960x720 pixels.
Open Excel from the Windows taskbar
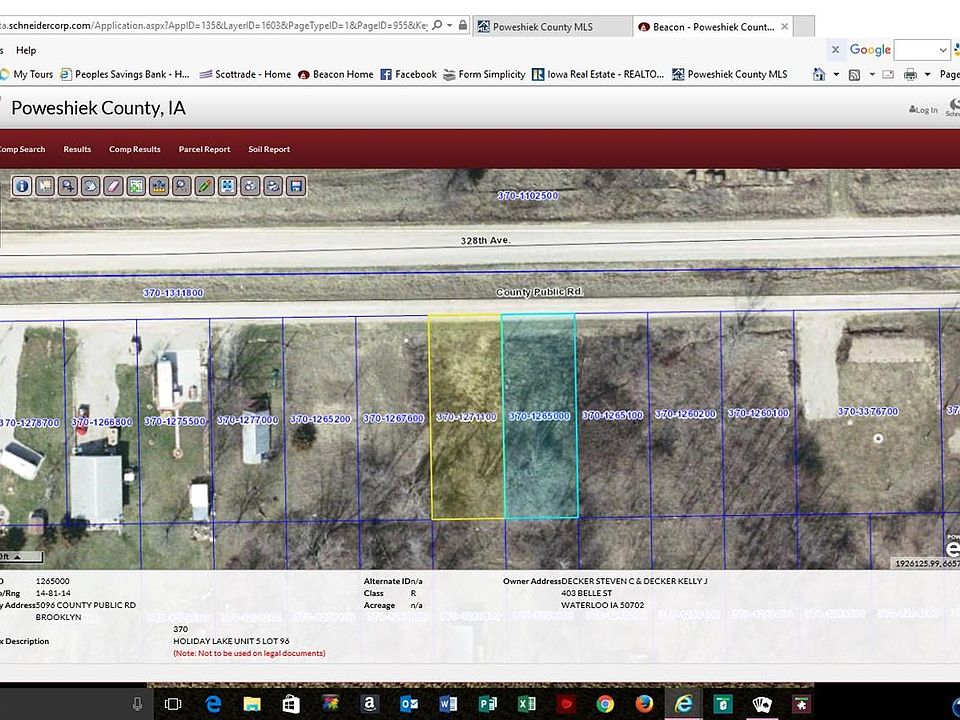[x=527, y=704]
